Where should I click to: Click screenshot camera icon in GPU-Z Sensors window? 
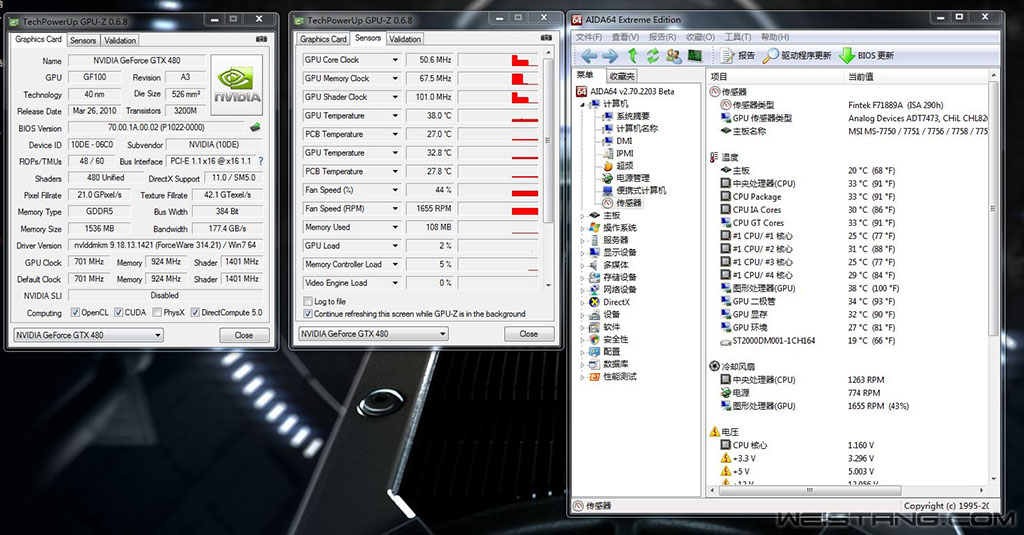(x=546, y=38)
